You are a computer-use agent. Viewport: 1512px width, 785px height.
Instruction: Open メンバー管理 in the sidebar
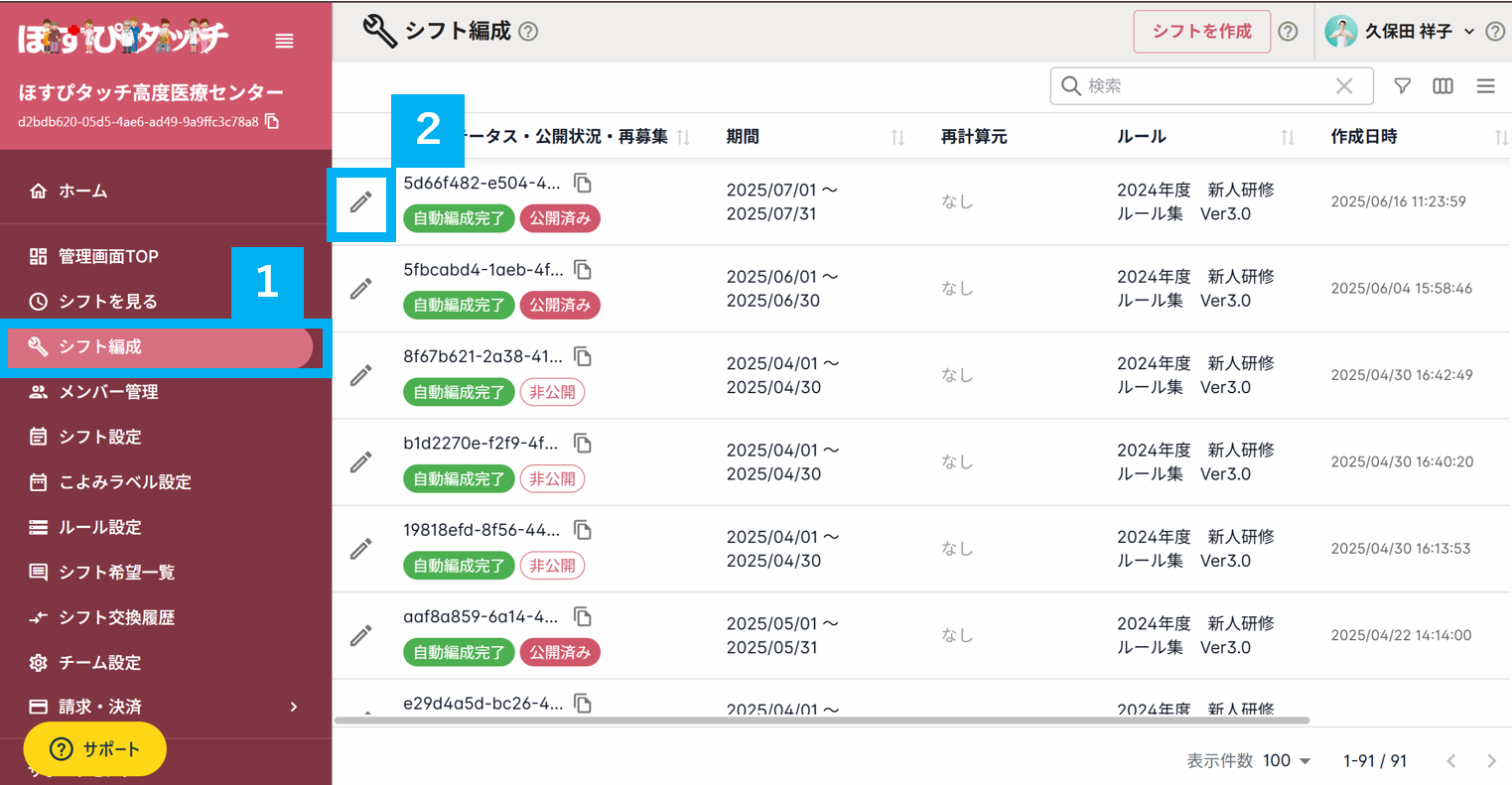click(108, 392)
